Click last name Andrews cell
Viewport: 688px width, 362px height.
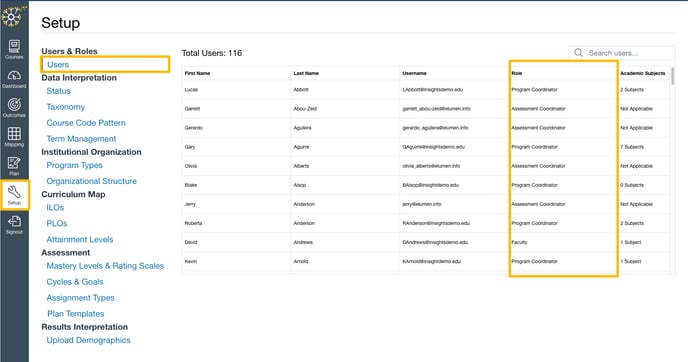pos(303,242)
